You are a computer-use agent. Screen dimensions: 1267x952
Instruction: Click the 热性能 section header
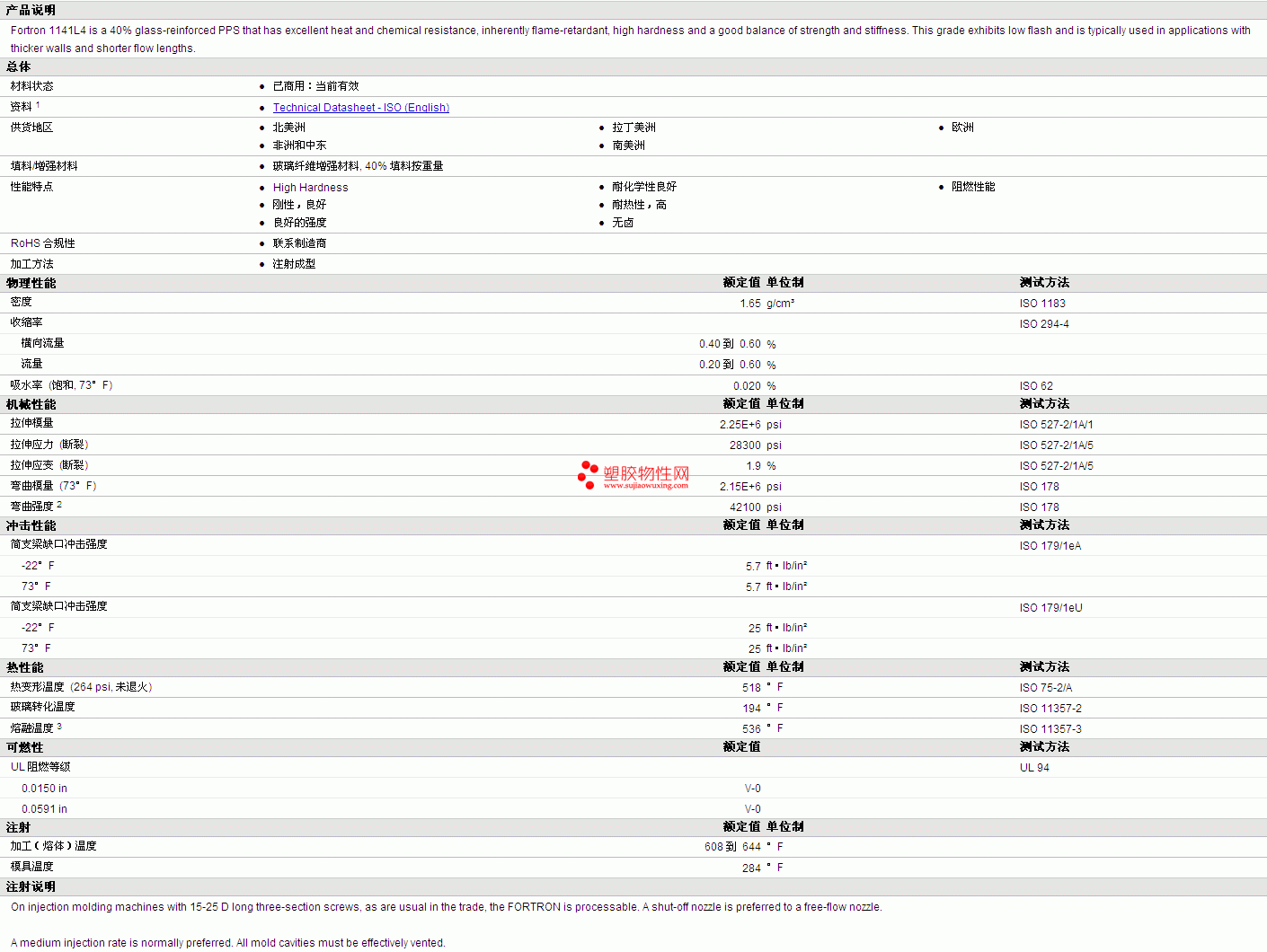[25, 667]
